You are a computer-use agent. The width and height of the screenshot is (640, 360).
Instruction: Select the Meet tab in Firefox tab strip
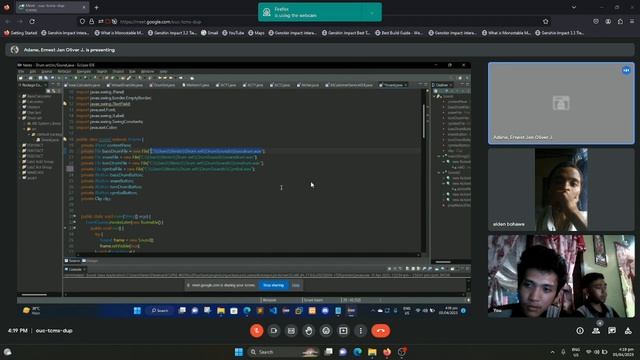52,7
